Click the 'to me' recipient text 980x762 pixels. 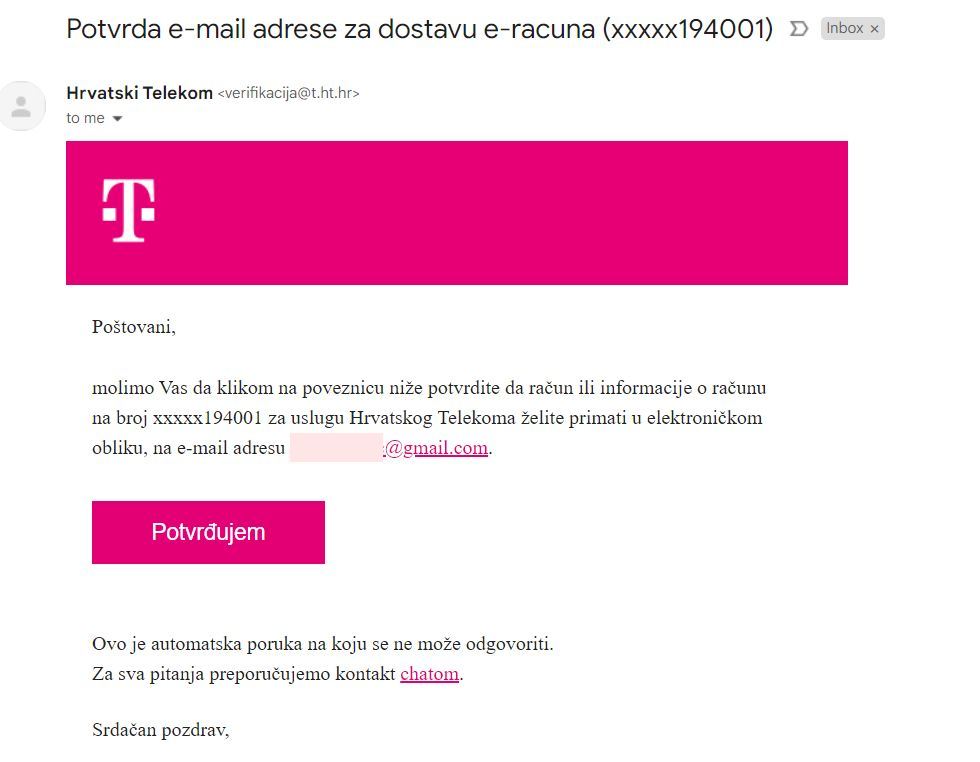pos(85,118)
